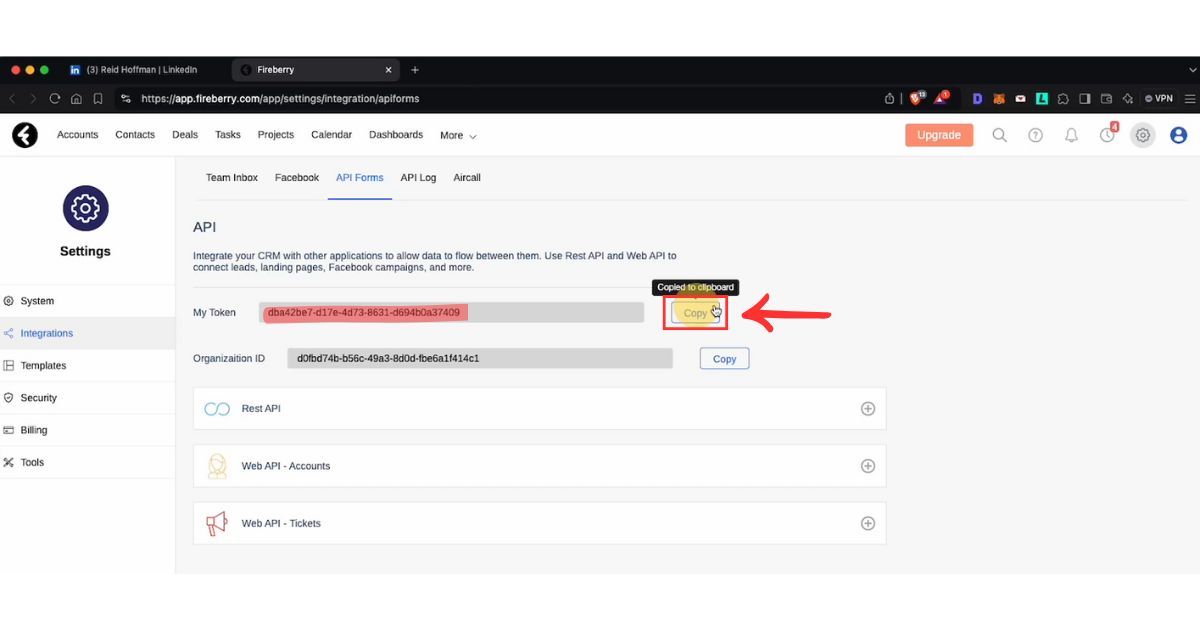Open the settings gear in header
Image resolution: width=1200 pixels, height=630 pixels.
[x=1143, y=135]
